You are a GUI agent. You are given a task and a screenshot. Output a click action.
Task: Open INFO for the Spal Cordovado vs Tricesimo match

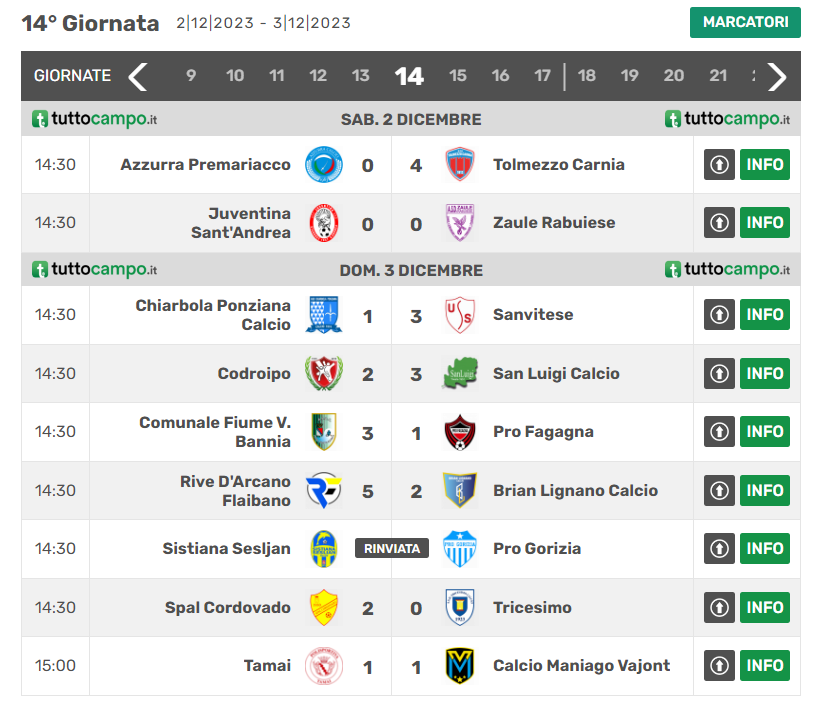tap(764, 608)
